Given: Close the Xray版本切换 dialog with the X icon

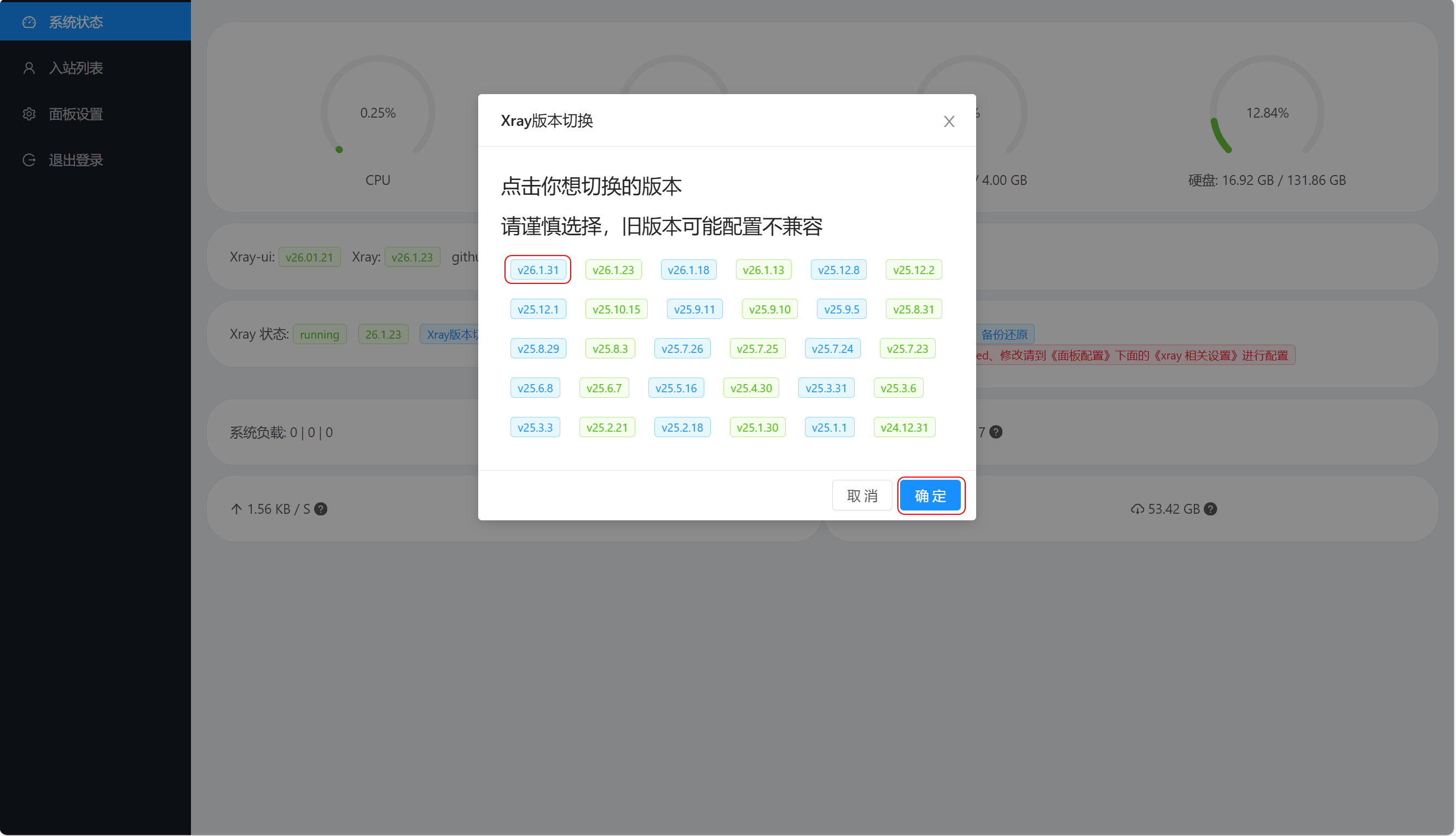Looking at the screenshot, I should point(948,121).
